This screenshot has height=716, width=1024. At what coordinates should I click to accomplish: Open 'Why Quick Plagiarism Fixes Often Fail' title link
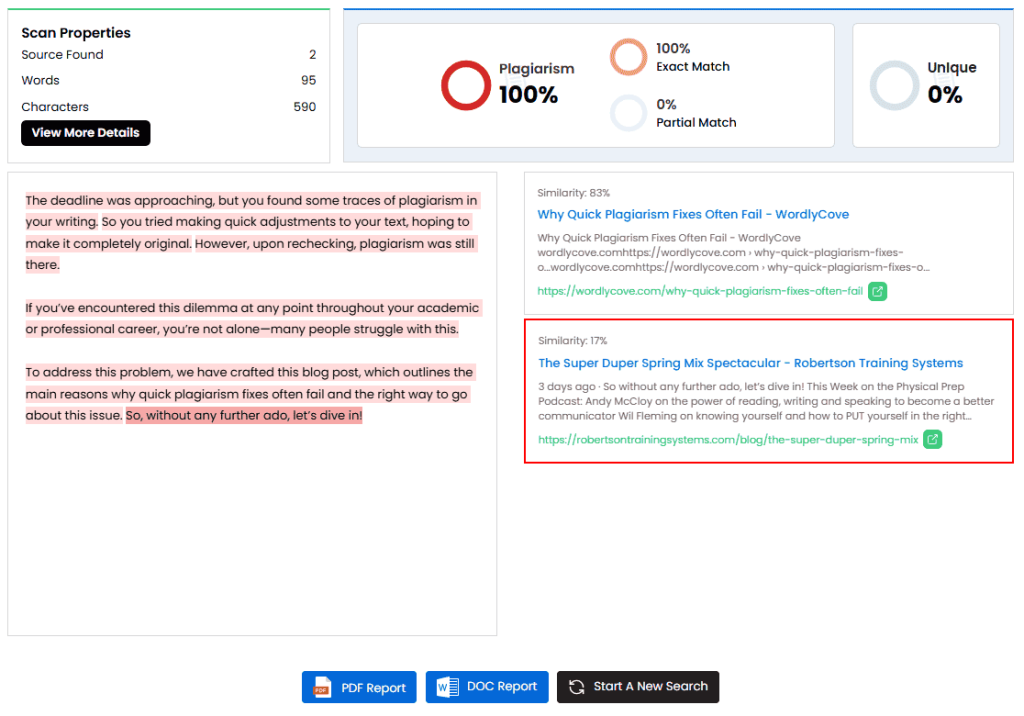coord(693,214)
